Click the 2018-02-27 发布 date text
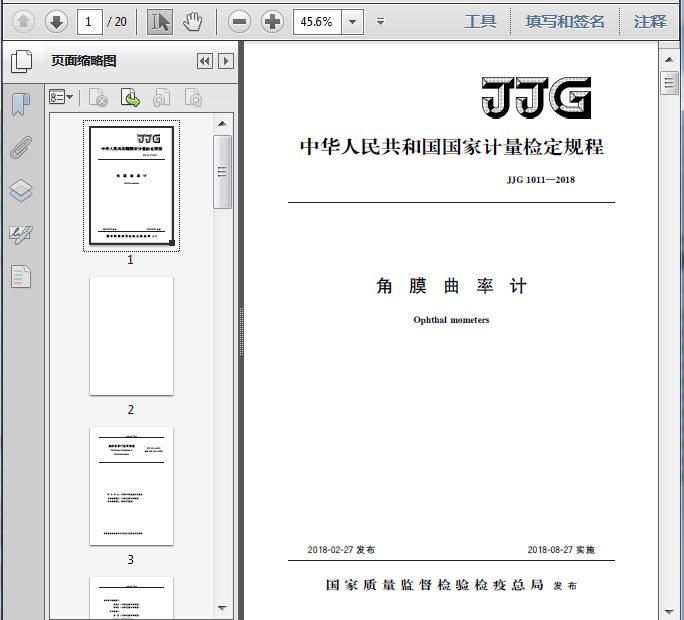This screenshot has width=684, height=620. tap(341, 550)
